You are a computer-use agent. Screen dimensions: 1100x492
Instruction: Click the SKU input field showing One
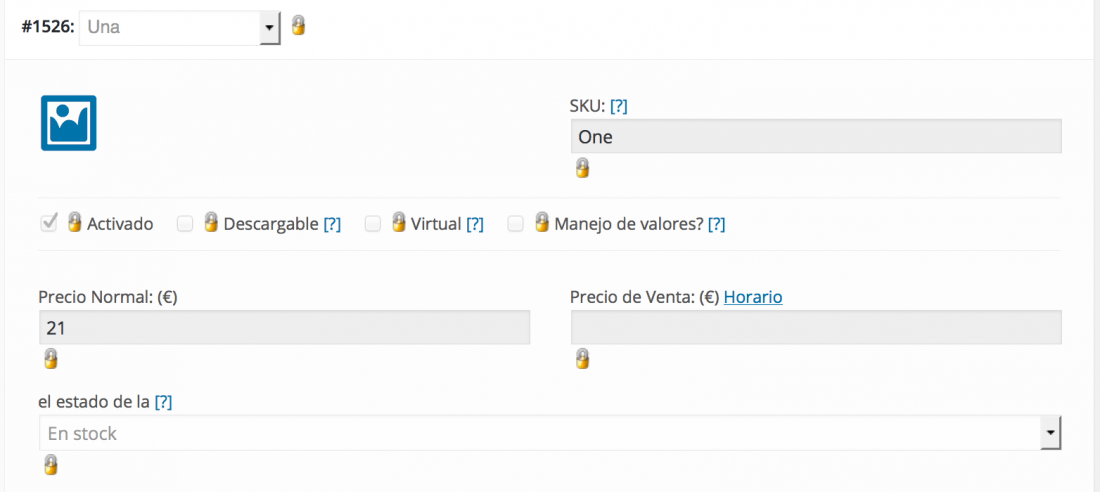[816, 136]
